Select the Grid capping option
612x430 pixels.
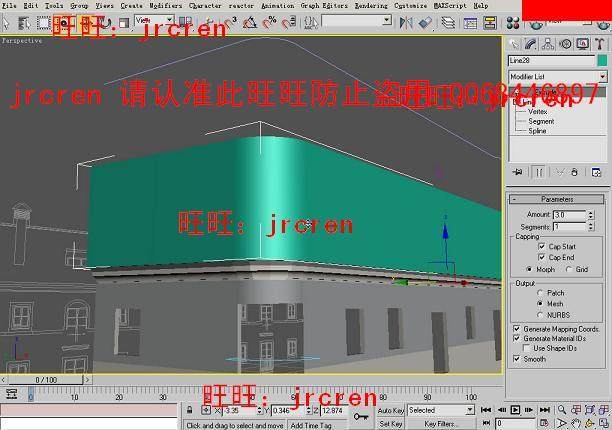coord(568,269)
